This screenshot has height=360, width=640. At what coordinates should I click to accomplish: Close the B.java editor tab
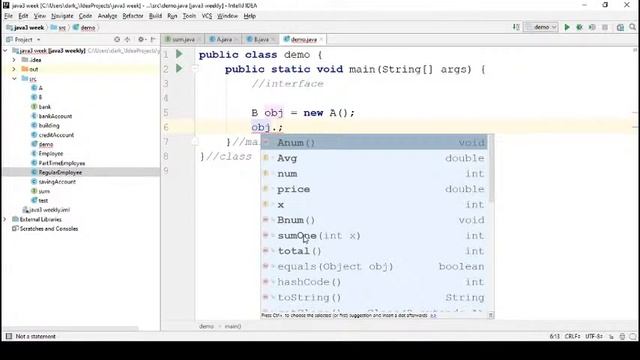[x=273, y=40]
